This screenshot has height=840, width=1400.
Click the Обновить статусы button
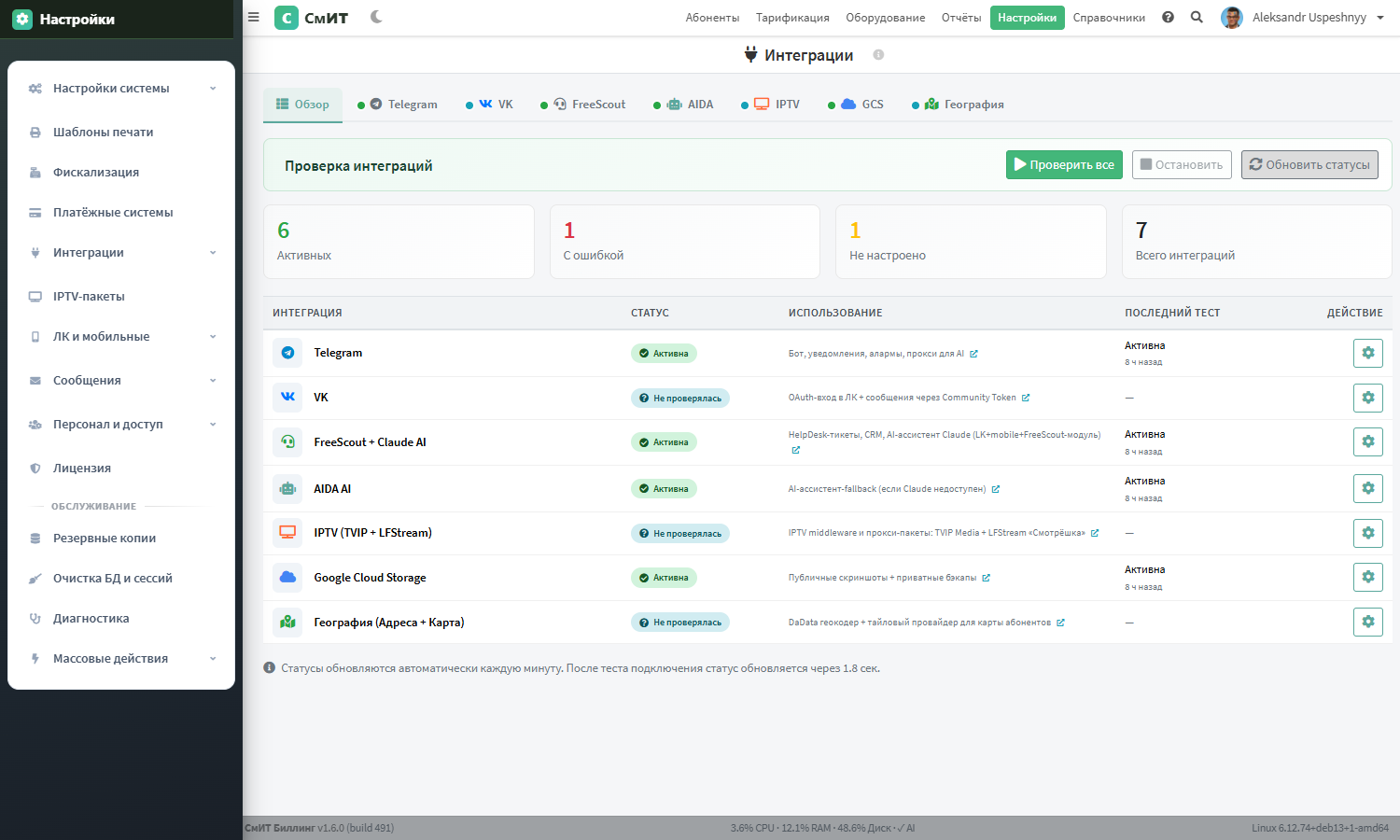(1309, 164)
